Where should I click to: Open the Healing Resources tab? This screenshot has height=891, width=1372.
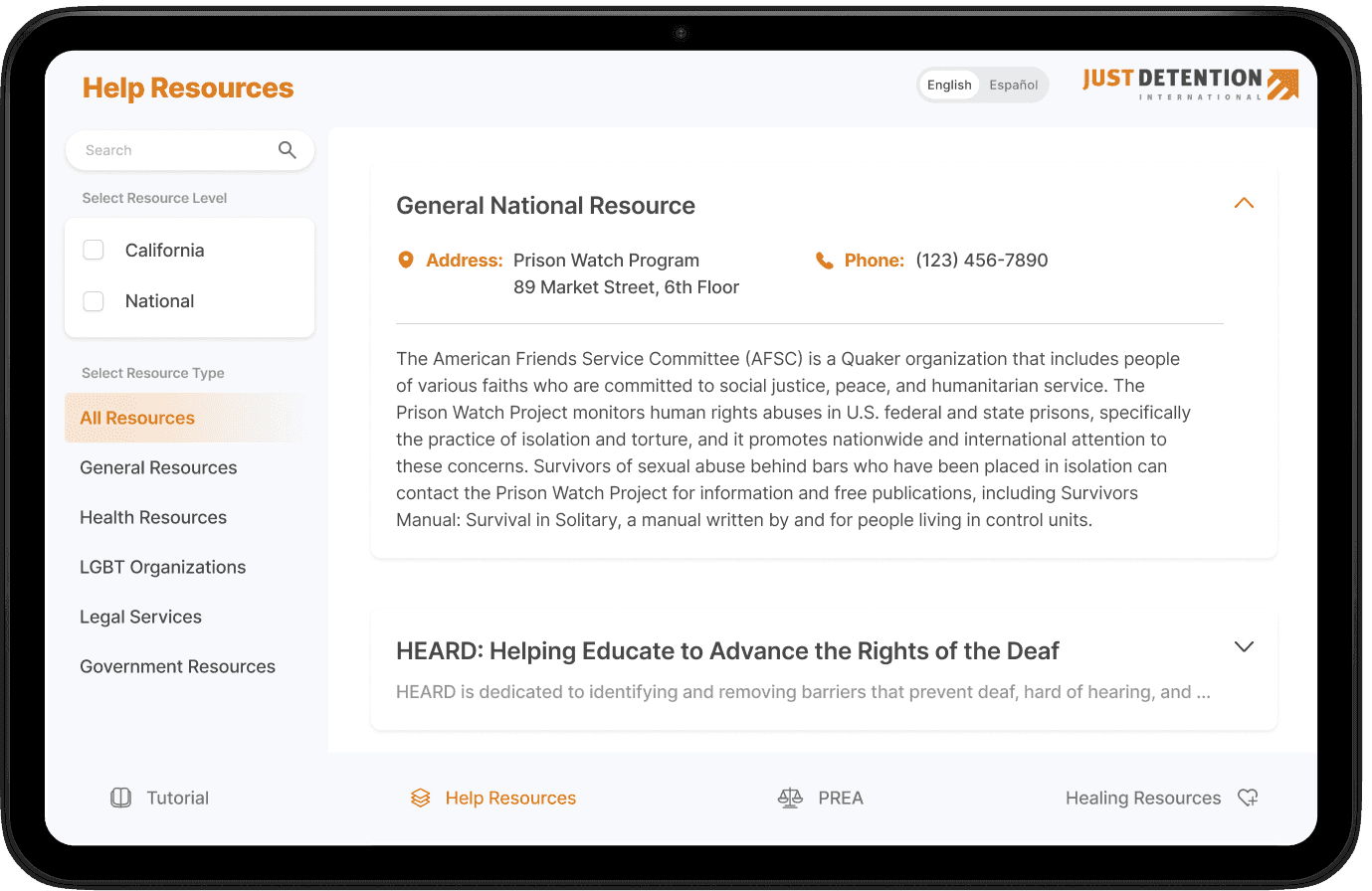click(1162, 798)
